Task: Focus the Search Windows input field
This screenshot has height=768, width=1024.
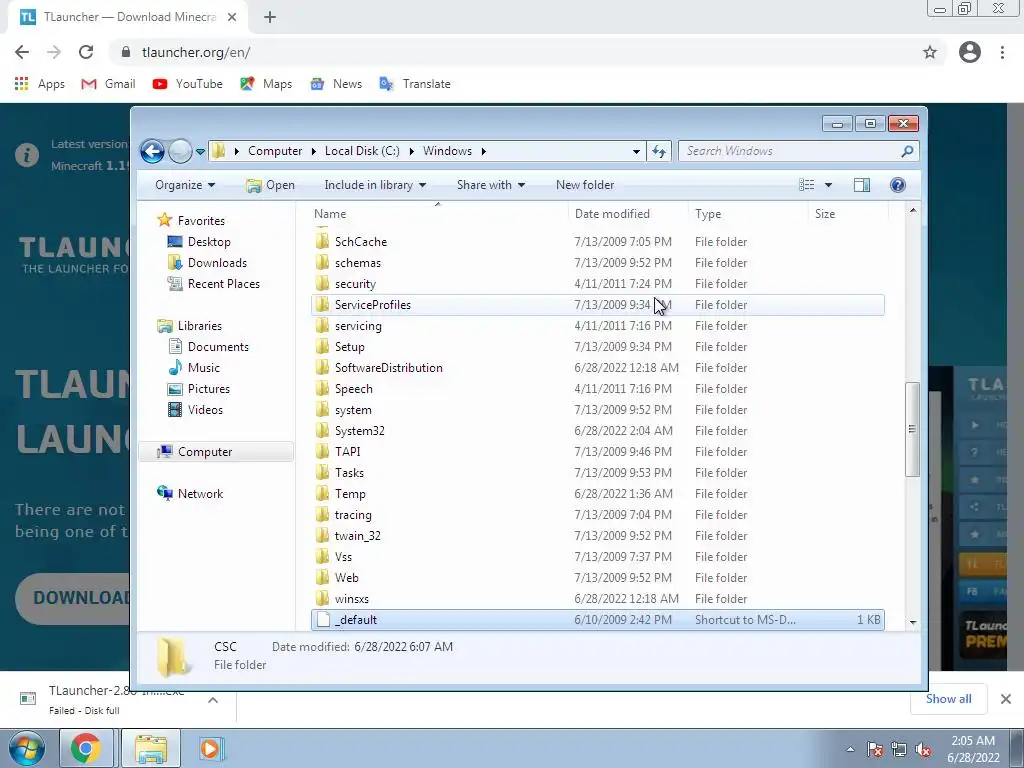Action: coord(790,152)
